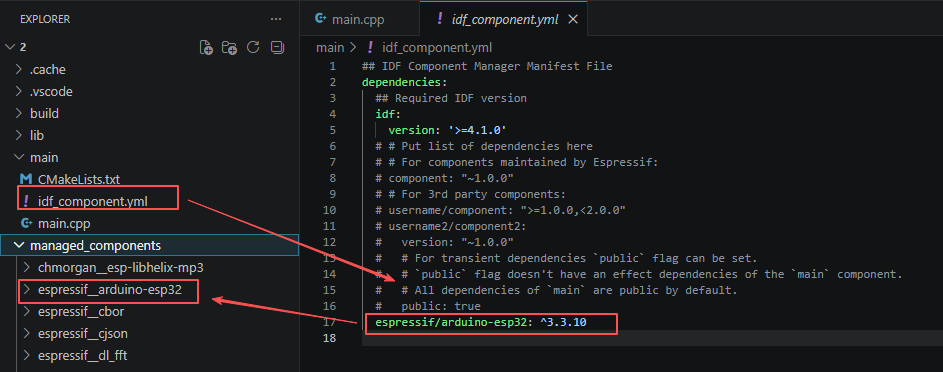Select the idf_component.yml editor tab

click(x=503, y=19)
